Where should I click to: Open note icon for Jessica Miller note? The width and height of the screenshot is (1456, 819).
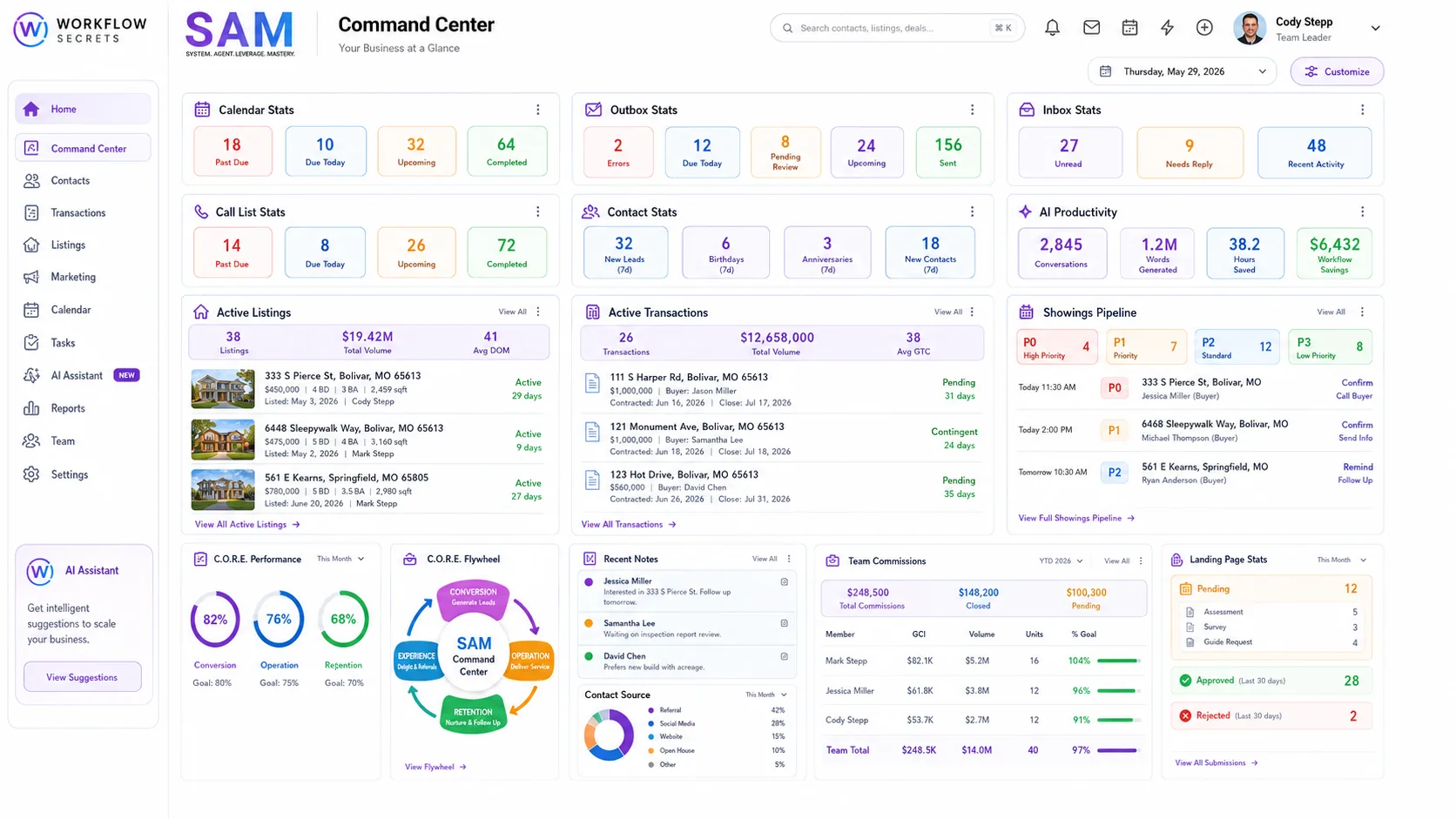[784, 581]
